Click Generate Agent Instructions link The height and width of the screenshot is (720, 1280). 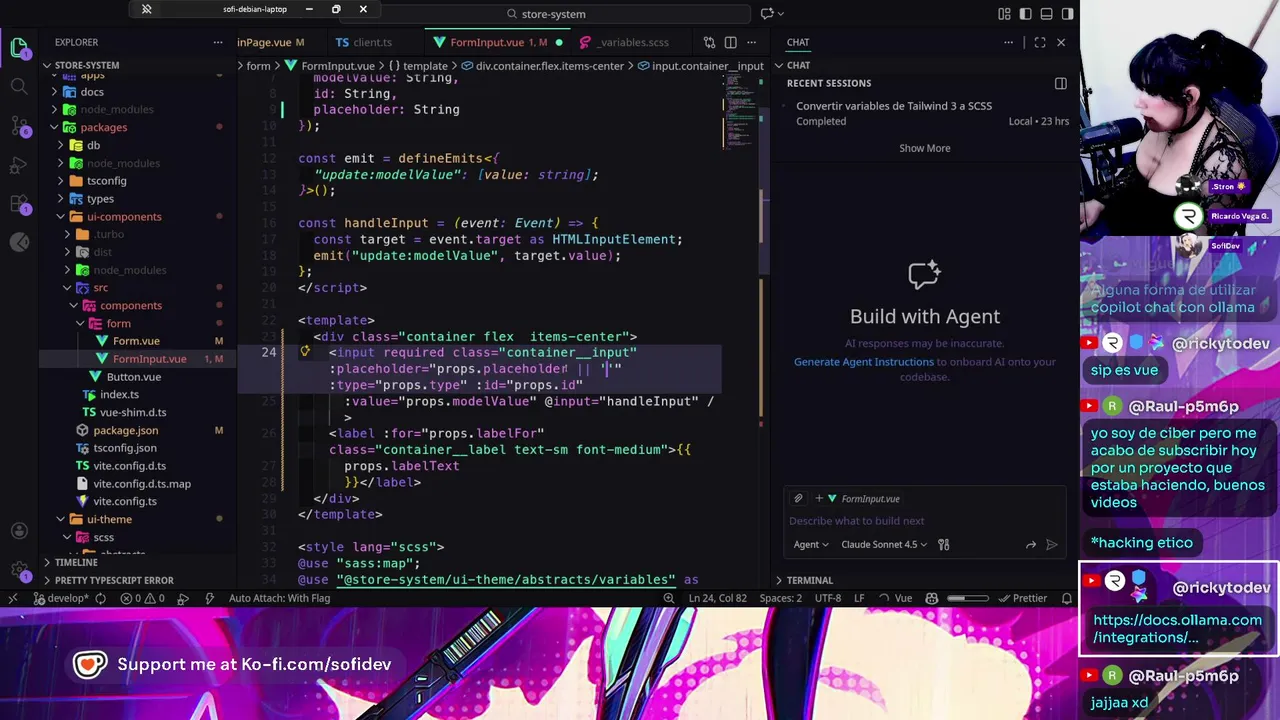click(x=863, y=362)
